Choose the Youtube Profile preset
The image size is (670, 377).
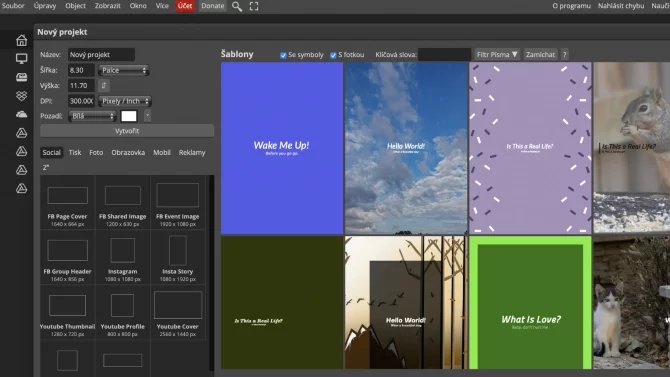coord(123,313)
